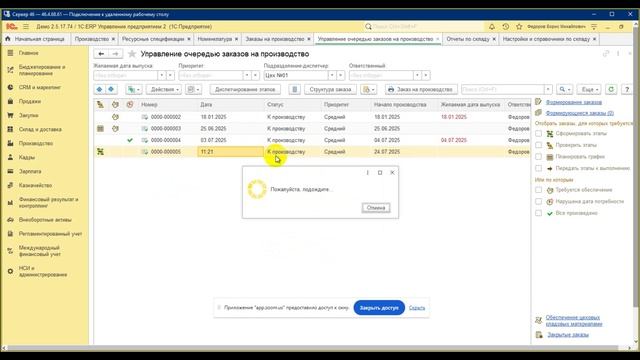This screenshot has height=360, width=640.
Task: Switch to Производство tab
Action: pyautogui.click(x=92, y=39)
